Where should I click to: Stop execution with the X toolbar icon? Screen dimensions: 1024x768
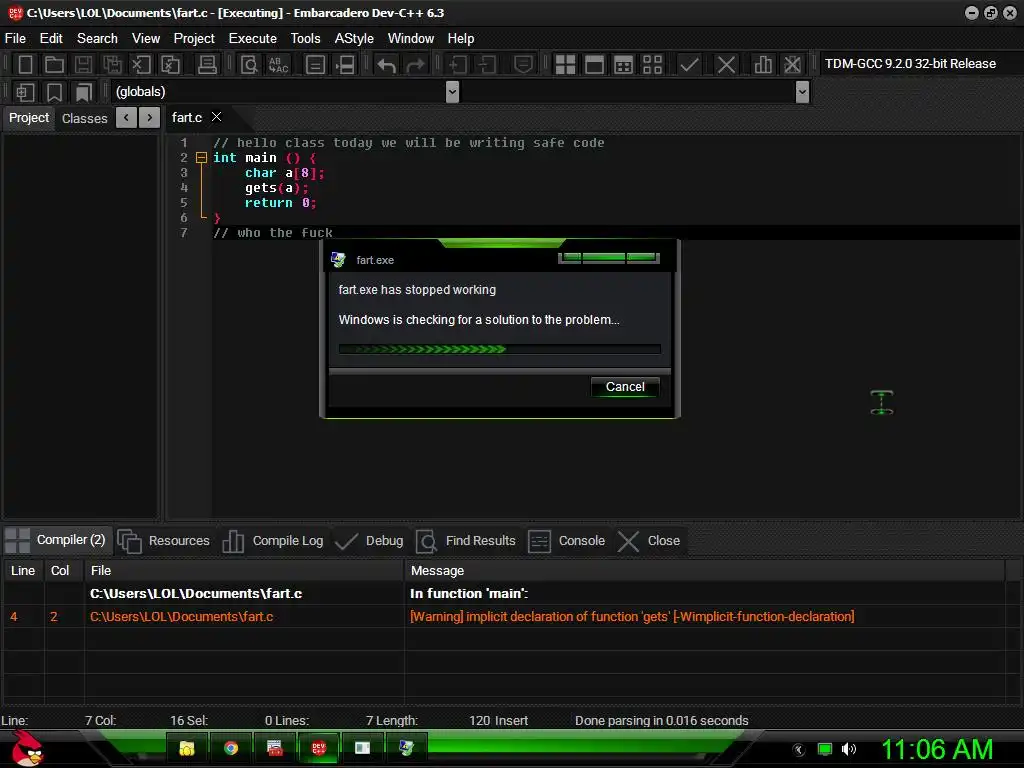click(726, 64)
